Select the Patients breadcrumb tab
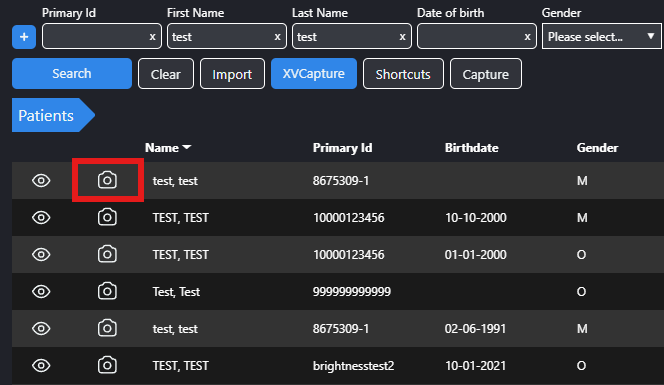This screenshot has width=664, height=385. [x=53, y=115]
